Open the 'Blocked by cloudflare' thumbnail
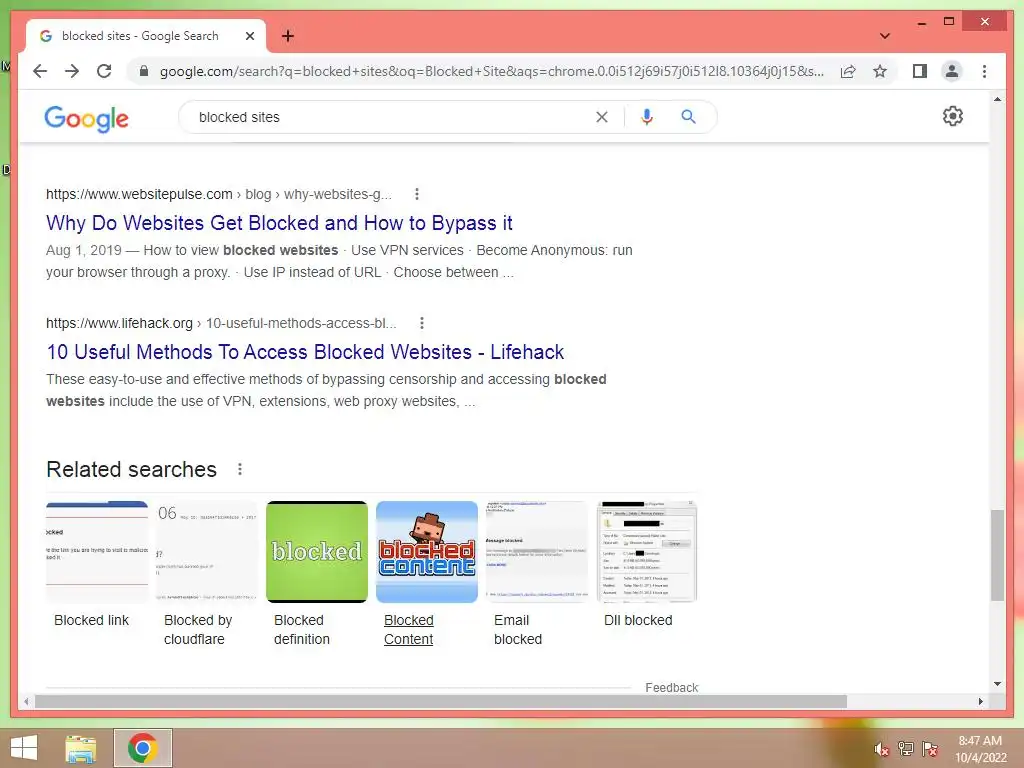1024x768 pixels. (207, 552)
